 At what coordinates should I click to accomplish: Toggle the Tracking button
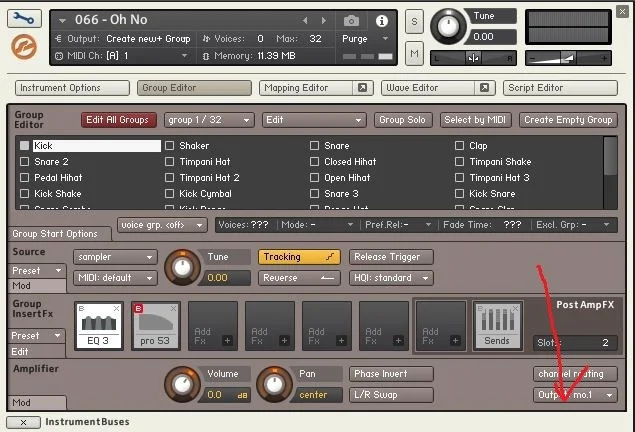tap(299, 257)
